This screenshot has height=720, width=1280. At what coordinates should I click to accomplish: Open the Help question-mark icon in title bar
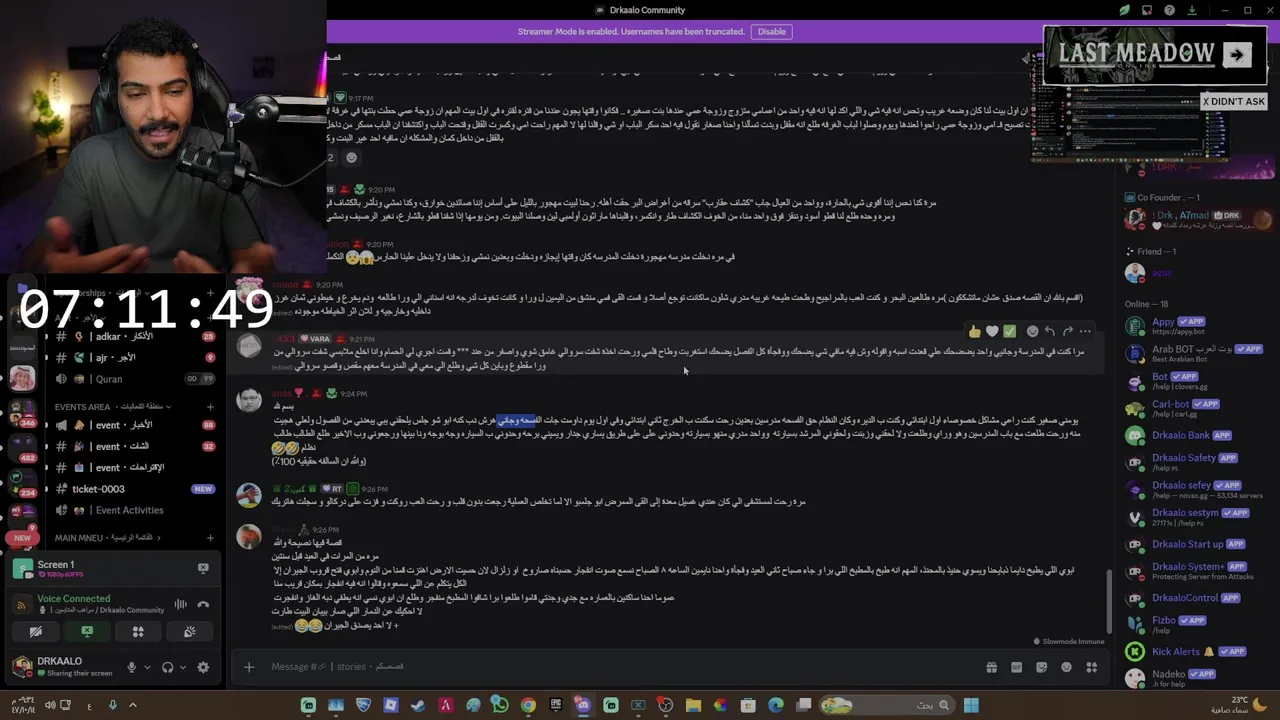pos(1169,10)
